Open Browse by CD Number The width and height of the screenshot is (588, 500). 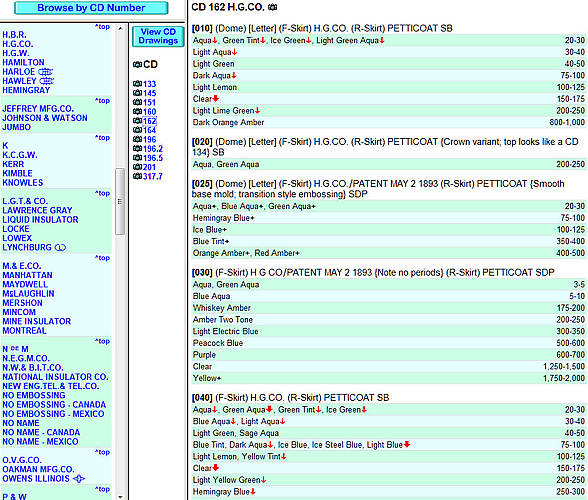coord(91,8)
